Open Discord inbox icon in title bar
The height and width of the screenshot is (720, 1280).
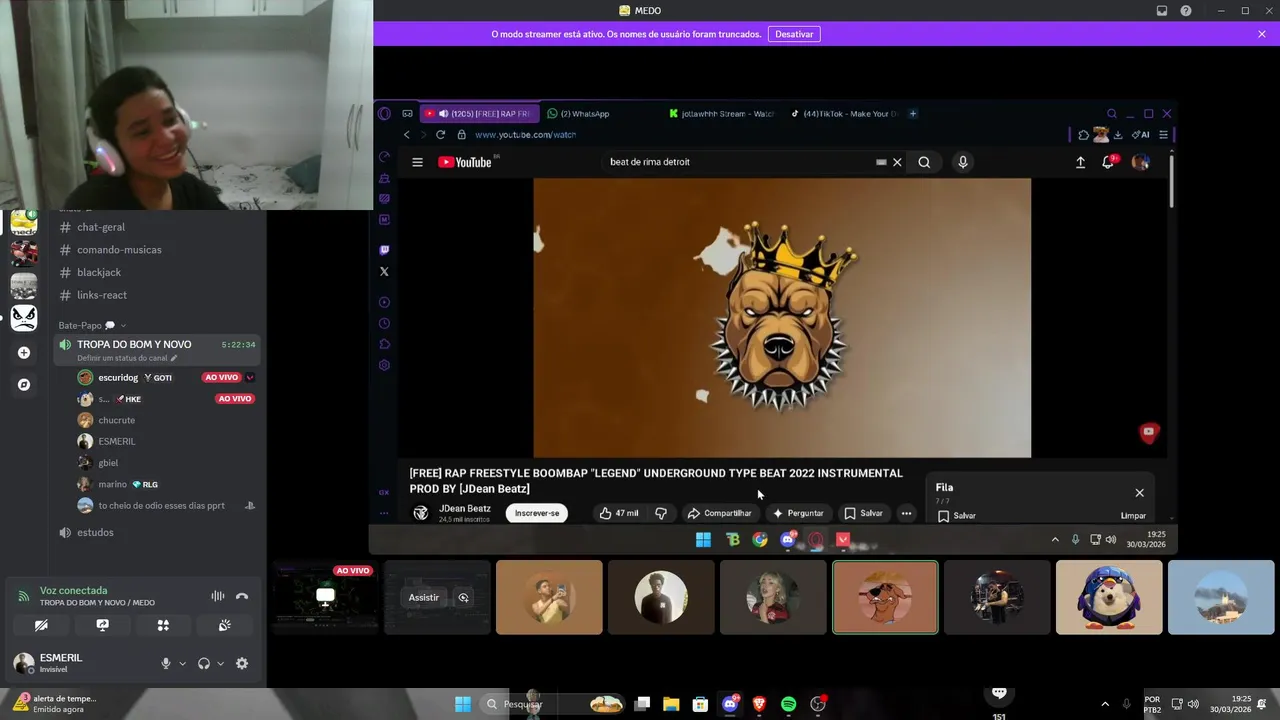point(1162,11)
